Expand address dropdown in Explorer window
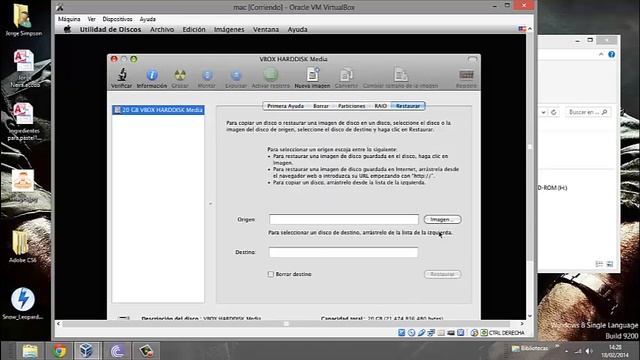Screen dimensions: 640x360 click(x=543, y=112)
